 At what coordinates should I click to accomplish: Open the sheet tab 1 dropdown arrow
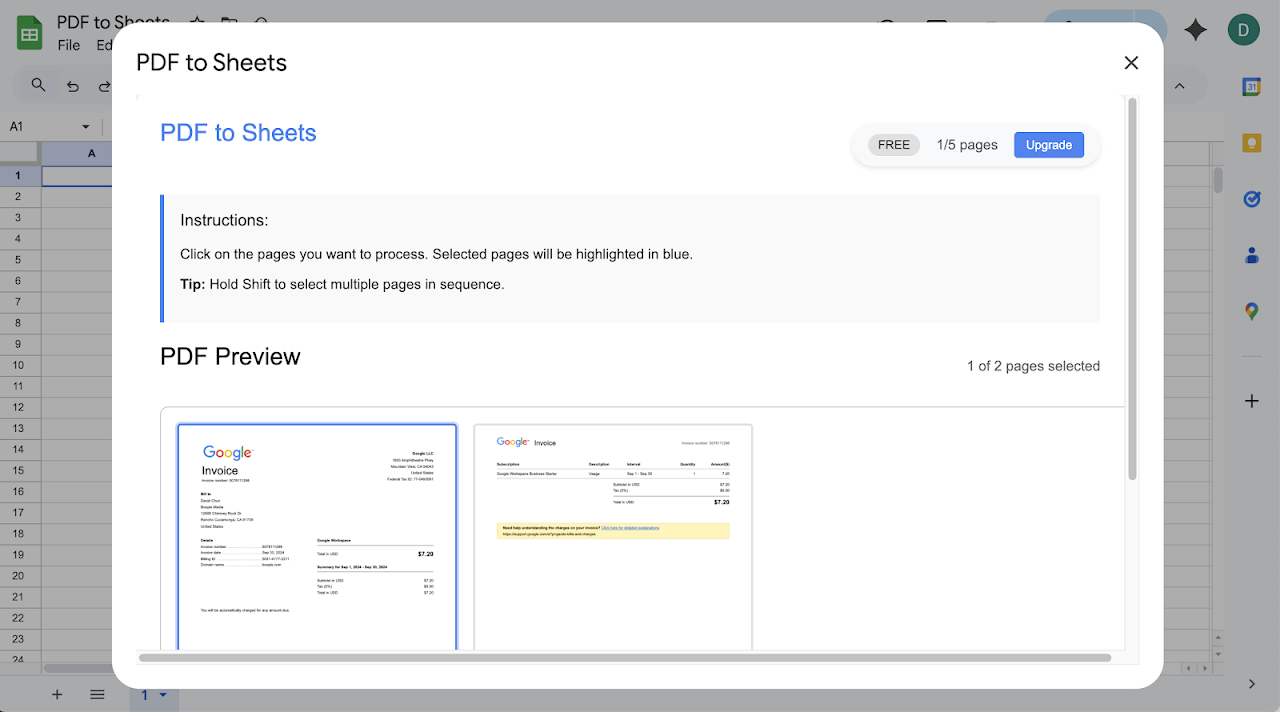[162, 695]
